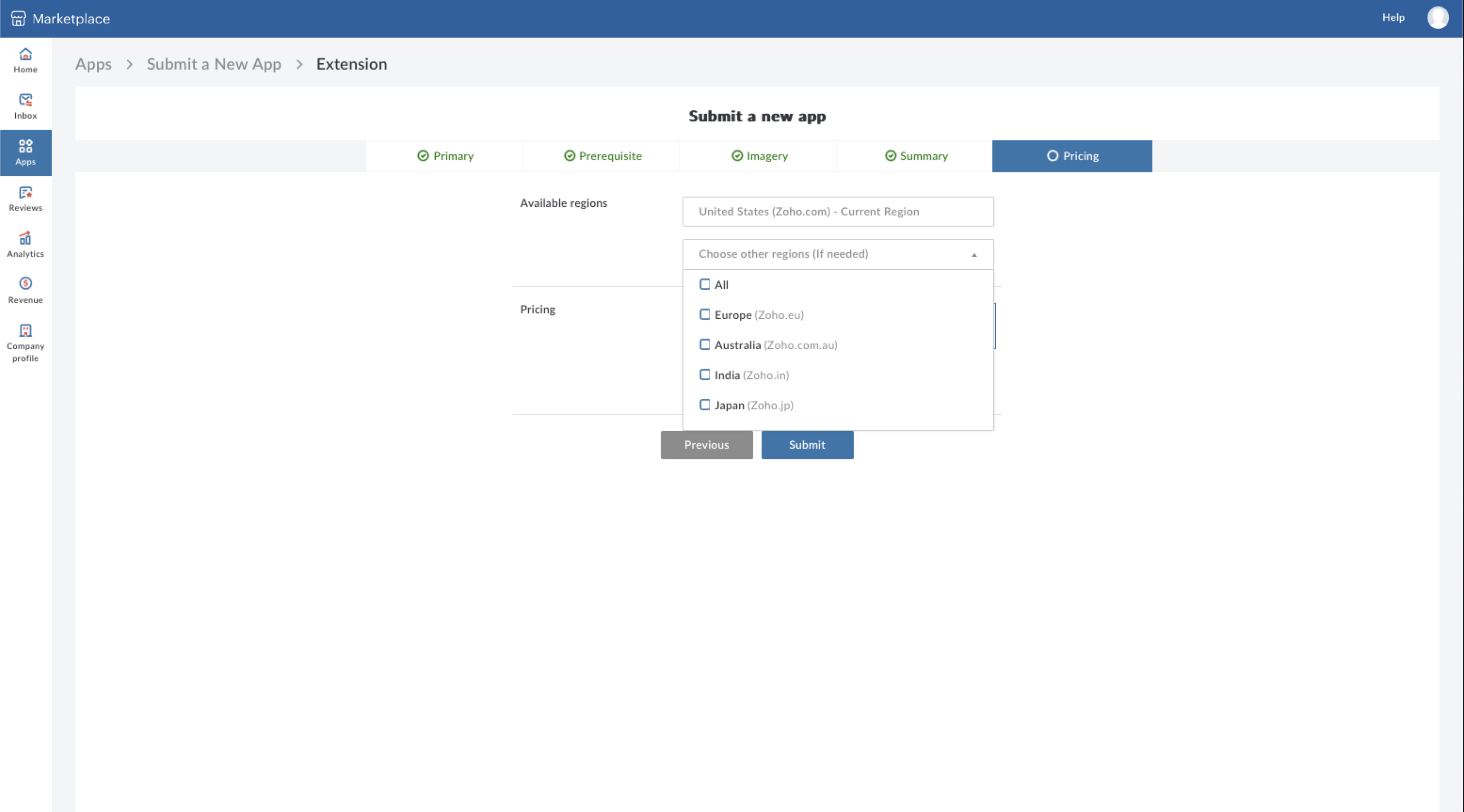Viewport: 1464px width, 812px height.
Task: Switch to the Primary tab
Action: [444, 156]
